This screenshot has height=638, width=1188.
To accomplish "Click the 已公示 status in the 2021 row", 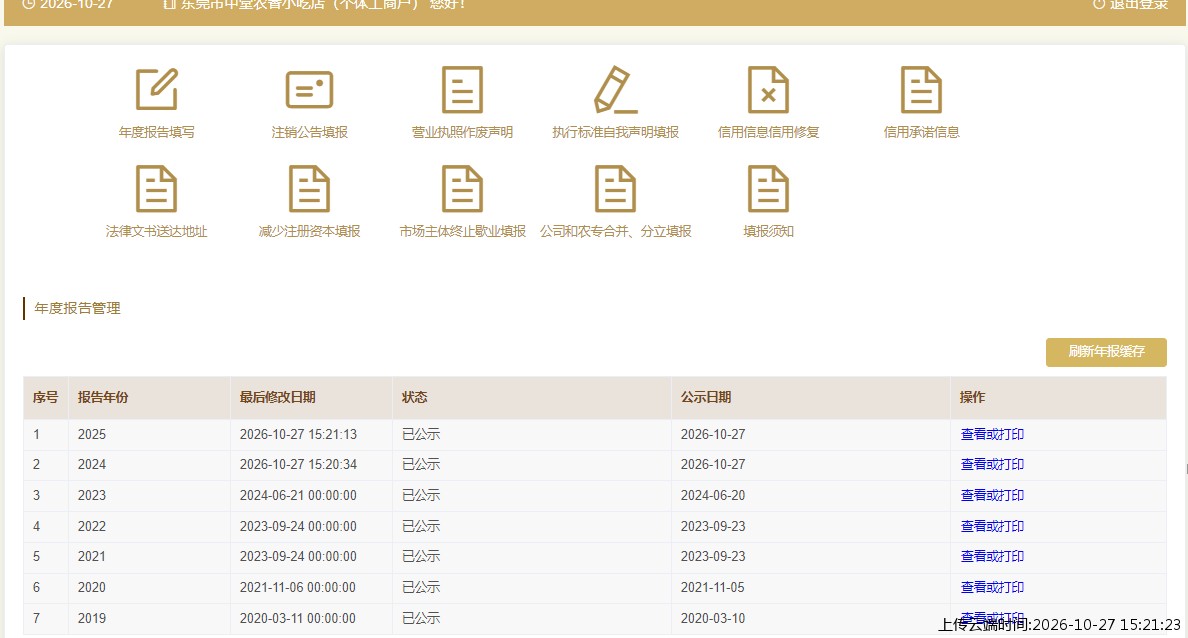I will click(421, 556).
